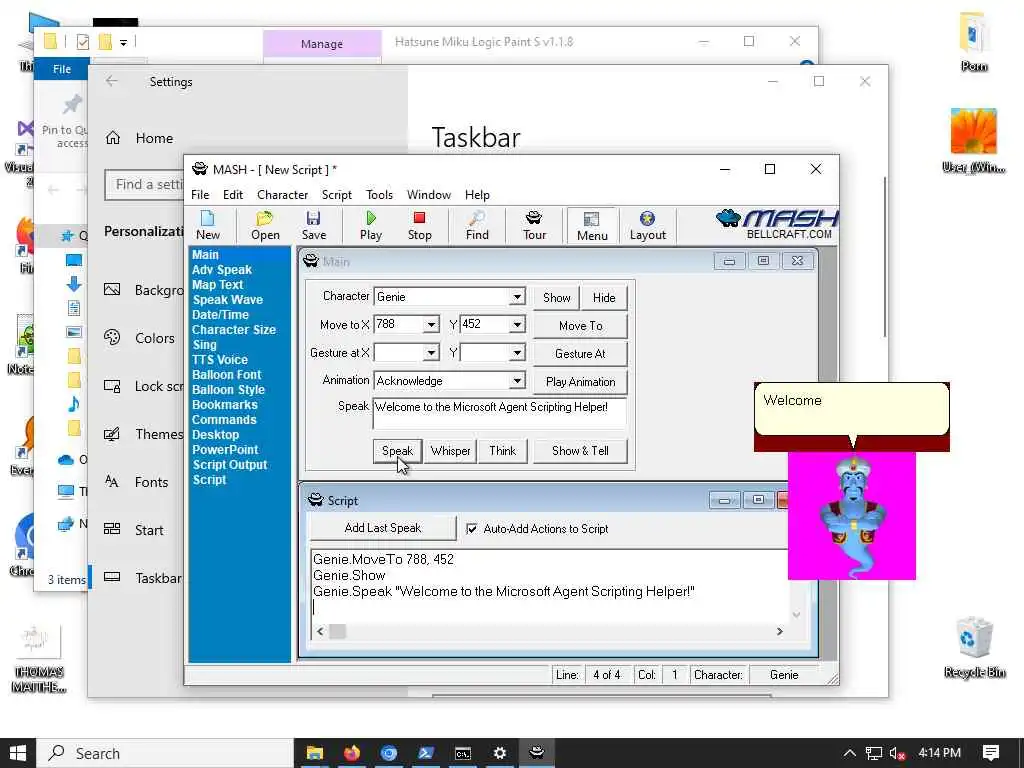Click the Layout toolbar icon

647,225
